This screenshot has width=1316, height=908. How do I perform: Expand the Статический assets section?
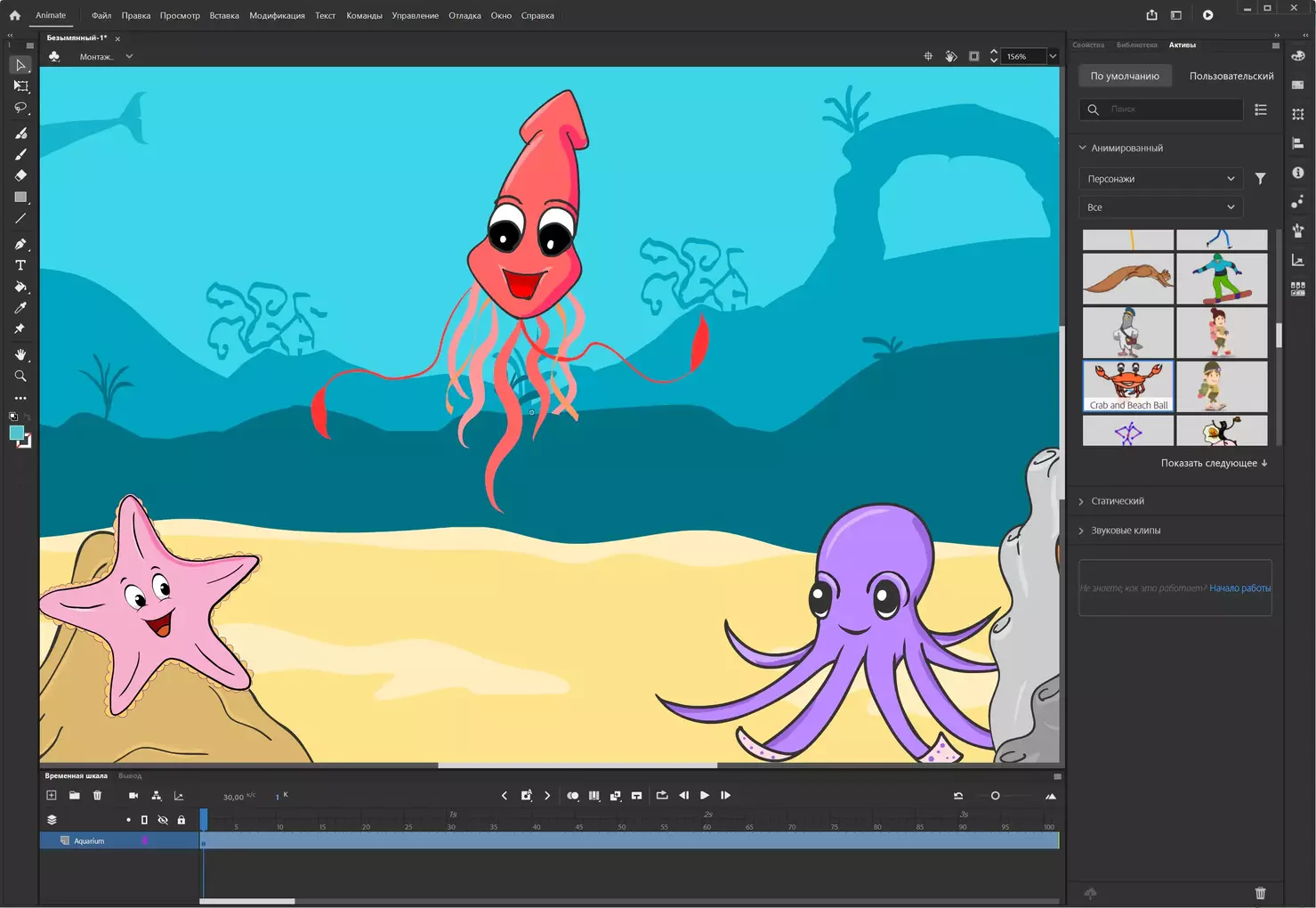(1118, 501)
